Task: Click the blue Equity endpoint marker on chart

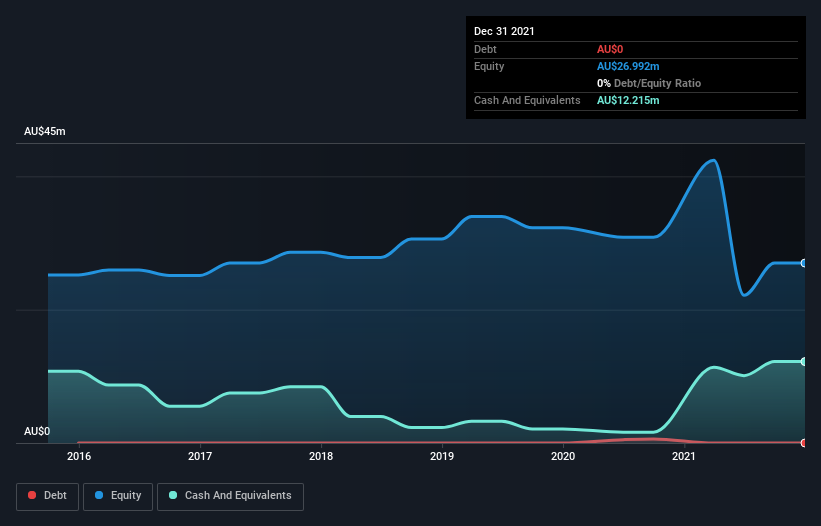Action: coord(803,263)
